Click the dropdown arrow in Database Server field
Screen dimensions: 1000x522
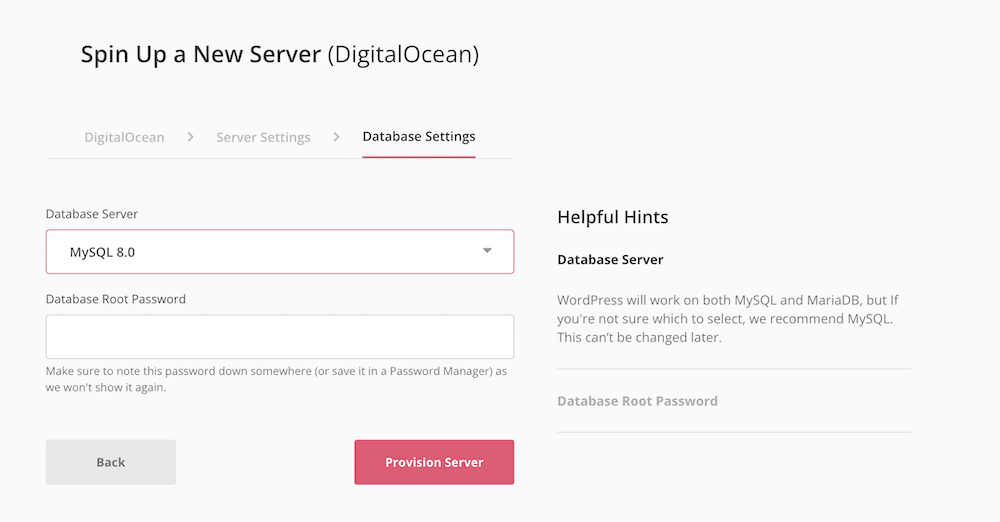pyautogui.click(x=487, y=251)
